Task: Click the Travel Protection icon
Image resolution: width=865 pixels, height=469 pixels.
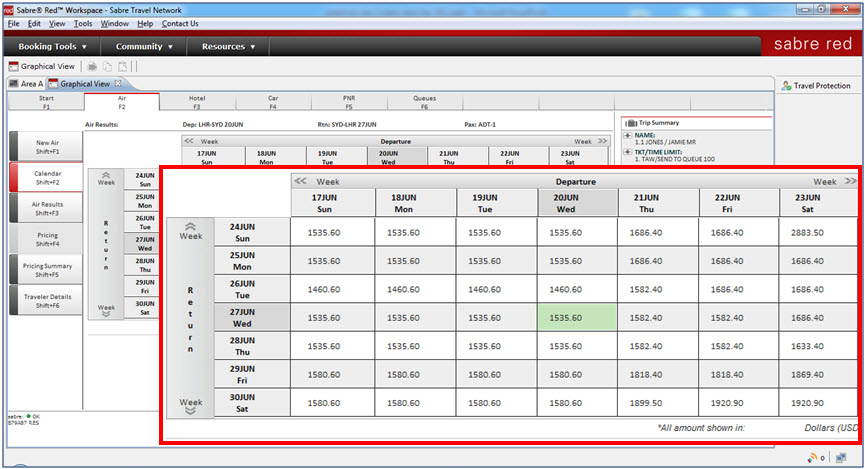Action: tap(786, 86)
